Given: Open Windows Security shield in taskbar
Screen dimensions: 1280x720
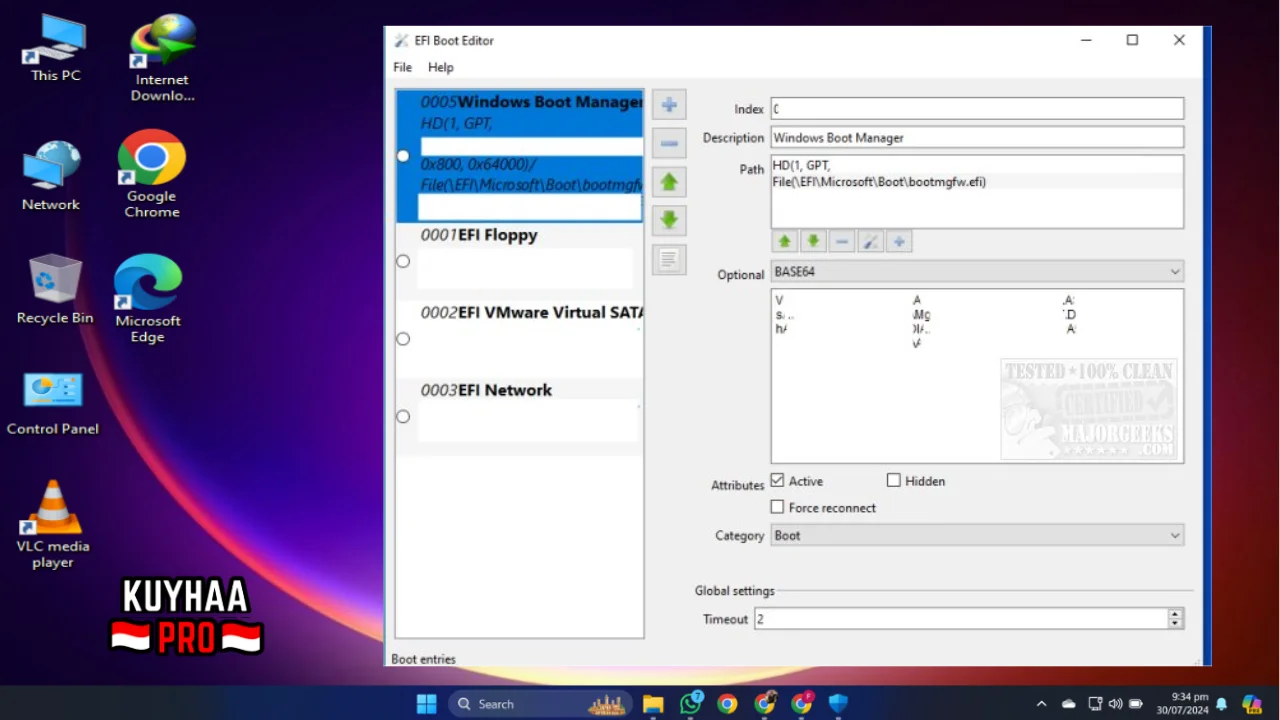Looking at the screenshot, I should tap(838, 704).
